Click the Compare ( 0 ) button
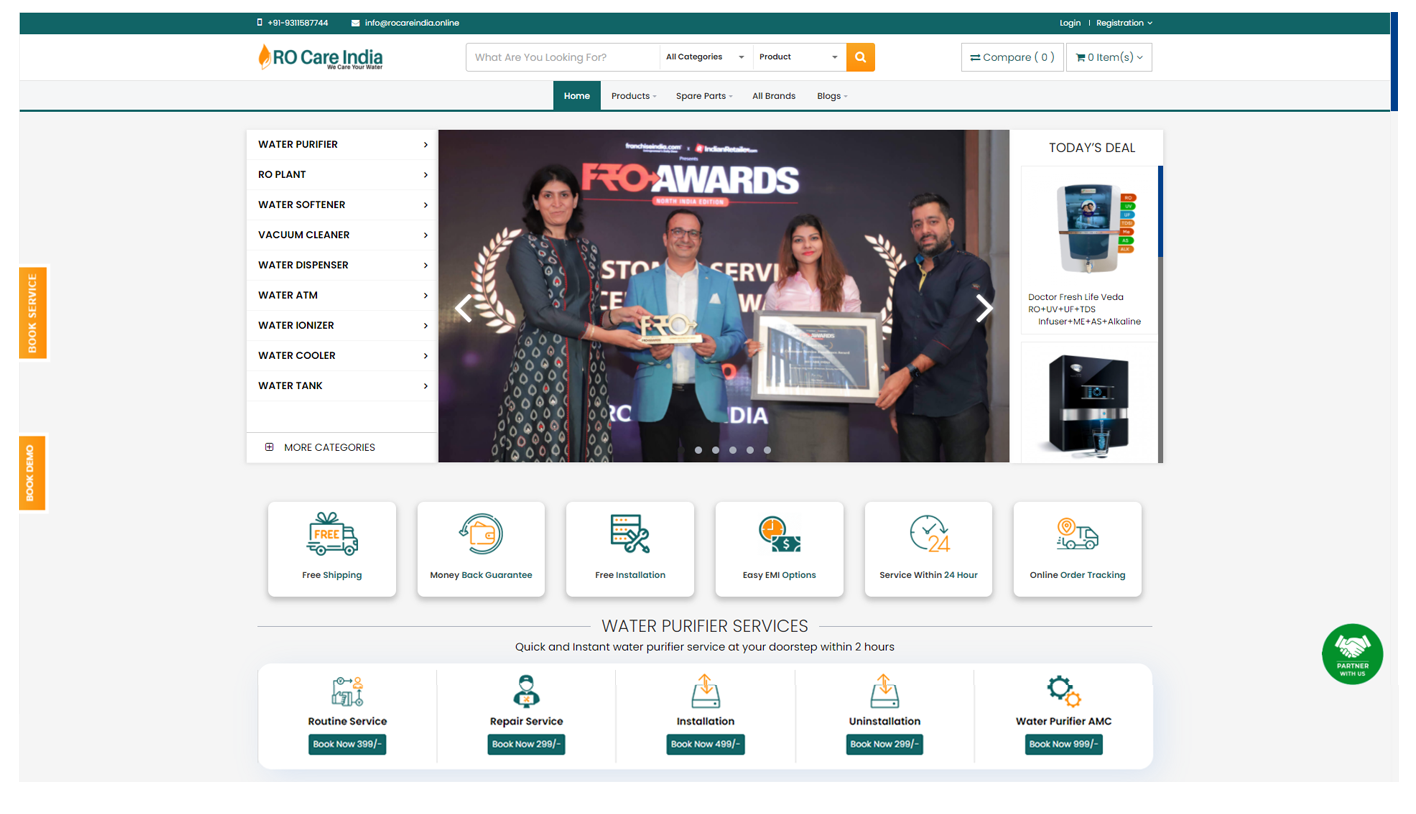Image resolution: width=1416 pixels, height=814 pixels. click(x=1012, y=57)
